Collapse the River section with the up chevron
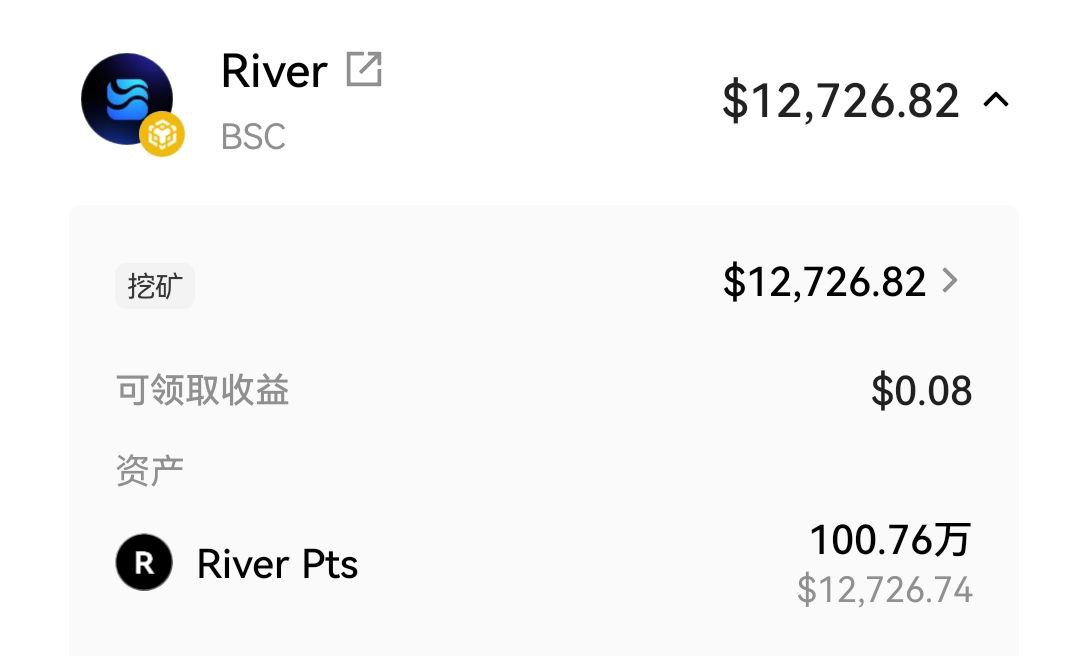This screenshot has height=656, width=1088. (996, 100)
